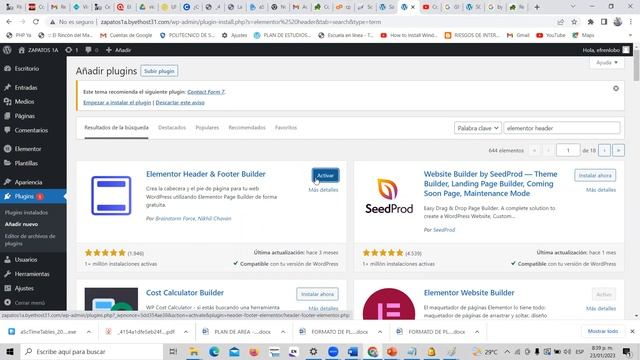Open a new browser tab with plus icon
The height and width of the screenshot is (360, 640).
pos(537,7)
